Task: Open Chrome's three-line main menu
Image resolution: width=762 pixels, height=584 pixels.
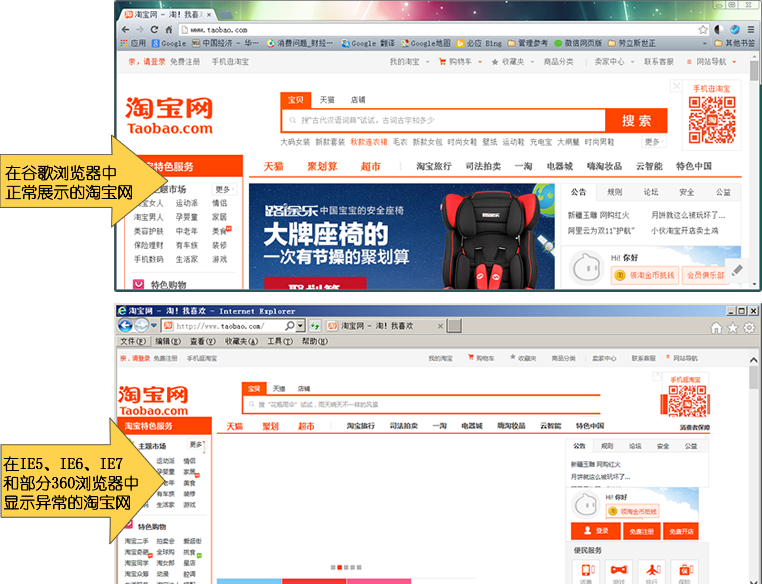Action: pos(749,30)
